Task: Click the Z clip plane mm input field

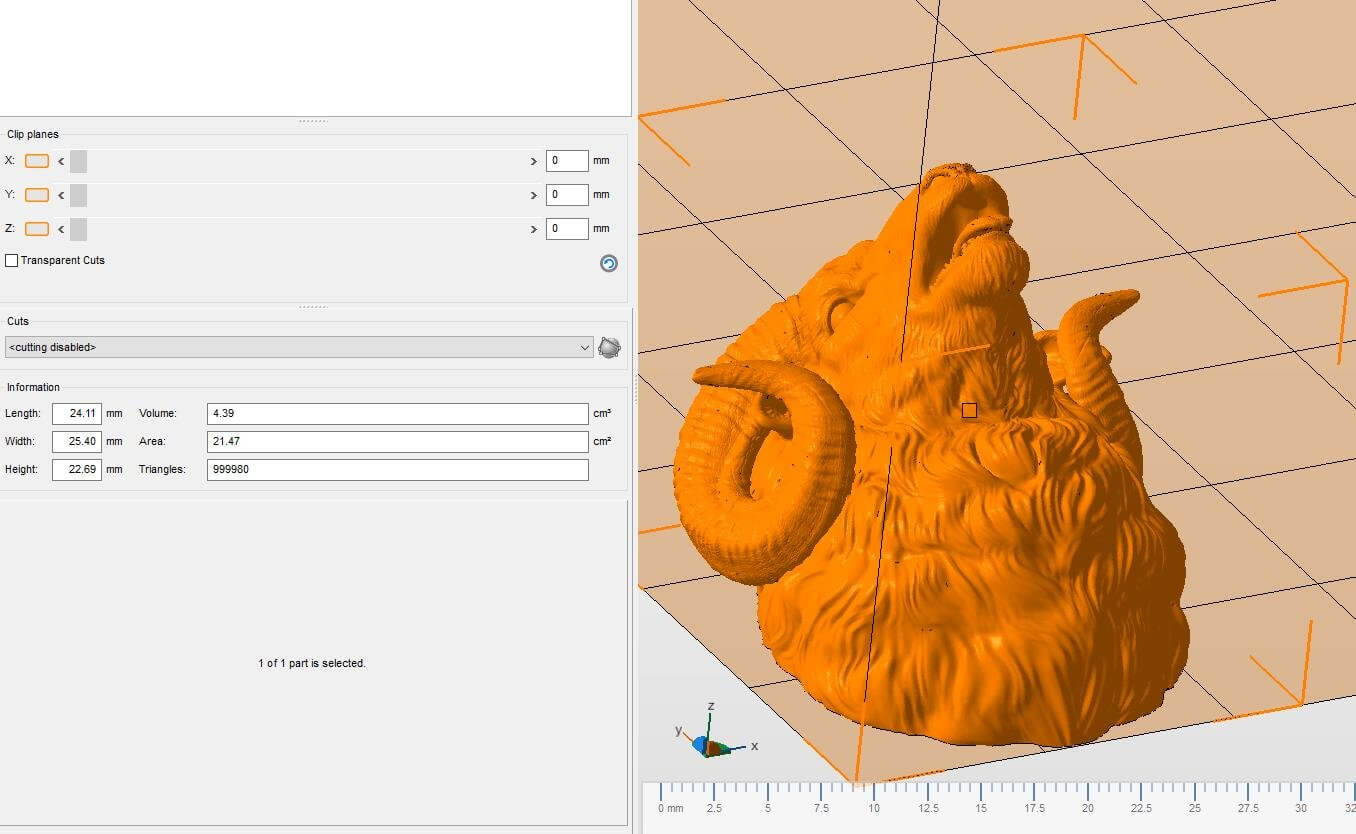Action: coord(566,229)
